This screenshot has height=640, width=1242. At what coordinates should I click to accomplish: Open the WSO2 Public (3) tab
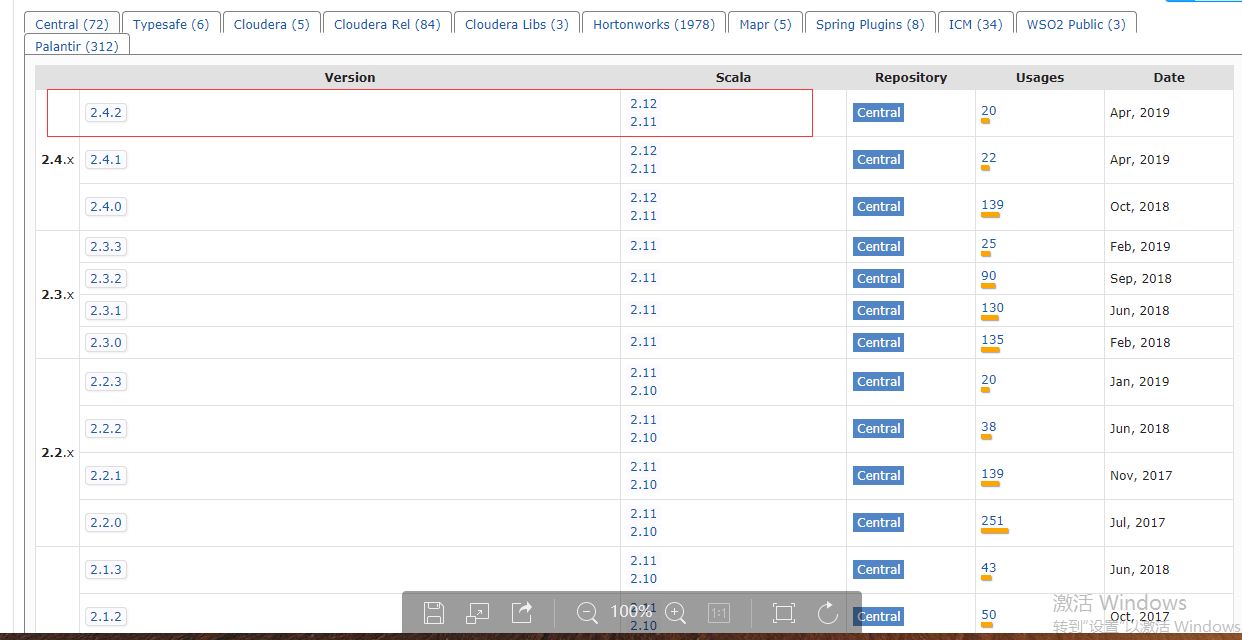[x=1076, y=24]
